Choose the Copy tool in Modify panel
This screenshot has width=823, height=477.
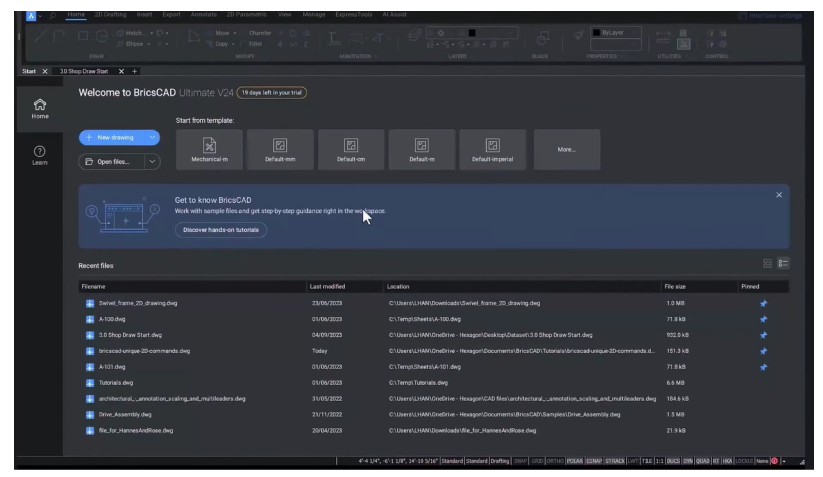click(218, 44)
